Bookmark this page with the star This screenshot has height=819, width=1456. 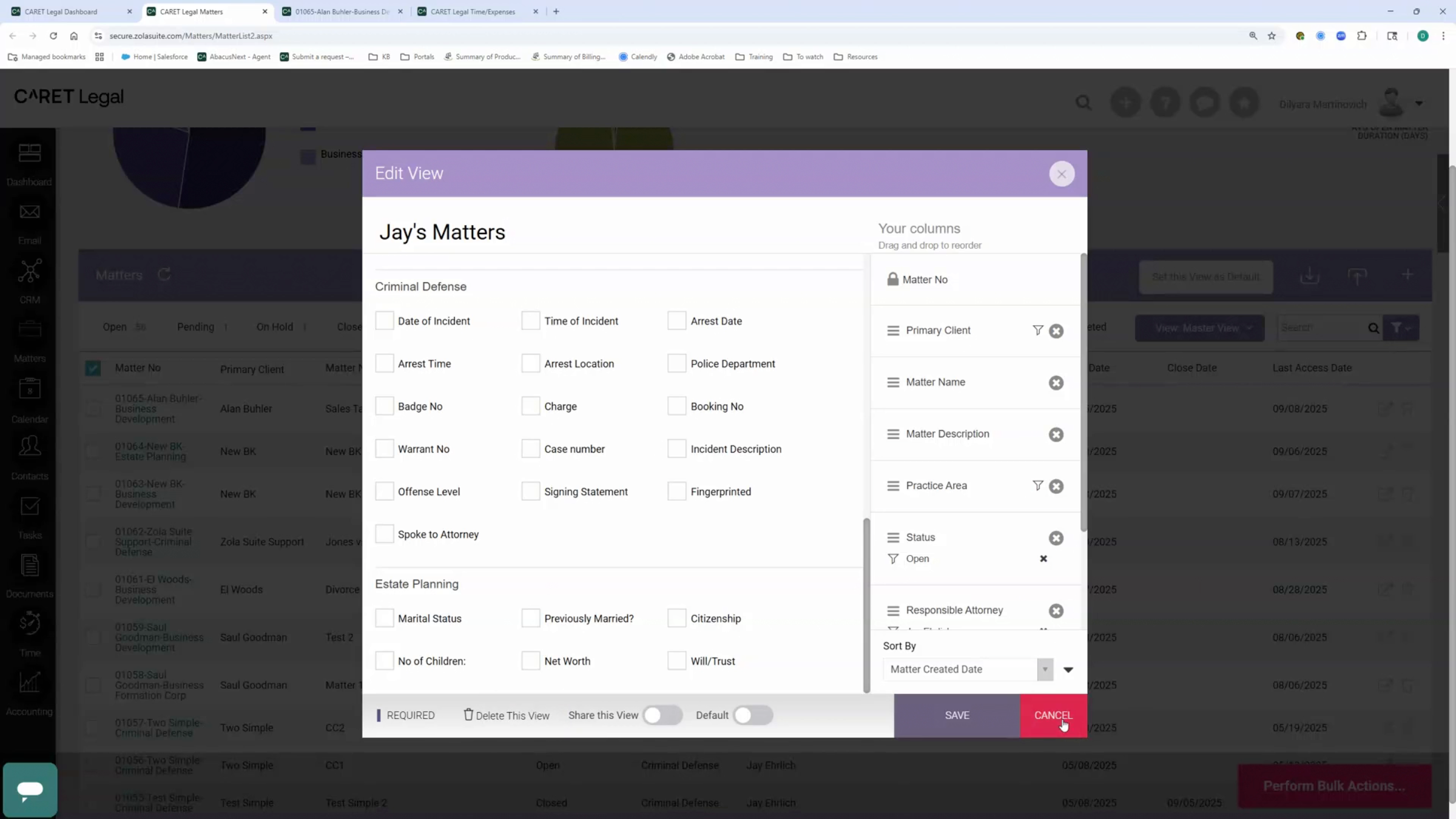(1272, 36)
